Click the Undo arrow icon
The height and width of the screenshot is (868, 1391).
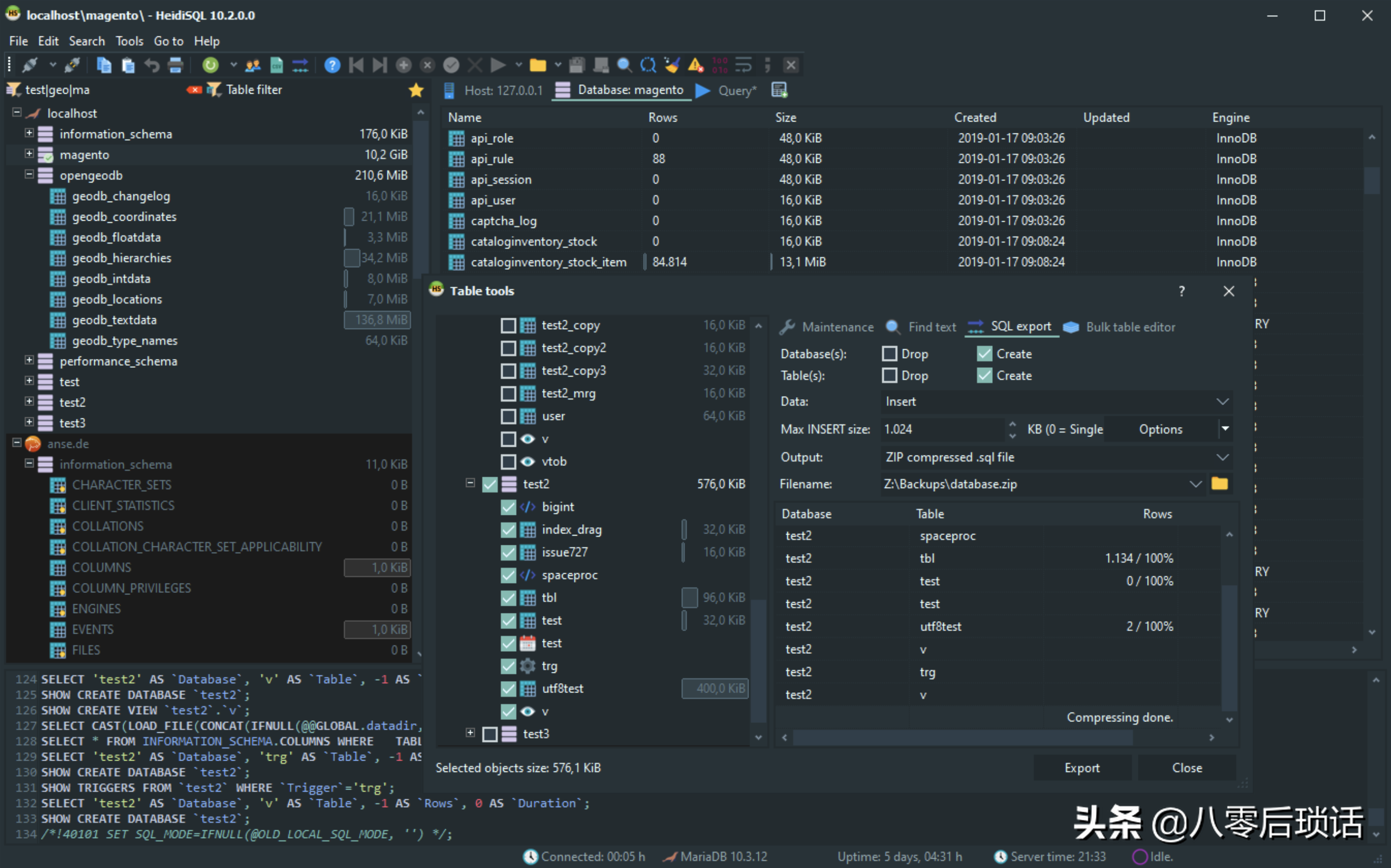tap(152, 65)
